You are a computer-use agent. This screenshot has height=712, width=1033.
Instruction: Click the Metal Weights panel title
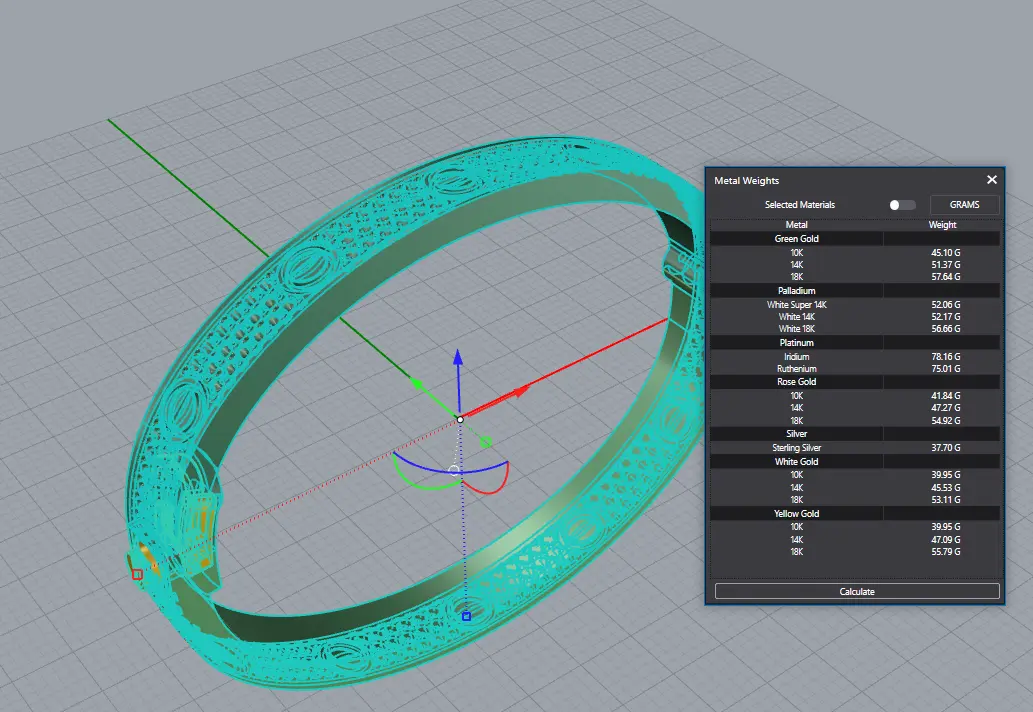746,180
